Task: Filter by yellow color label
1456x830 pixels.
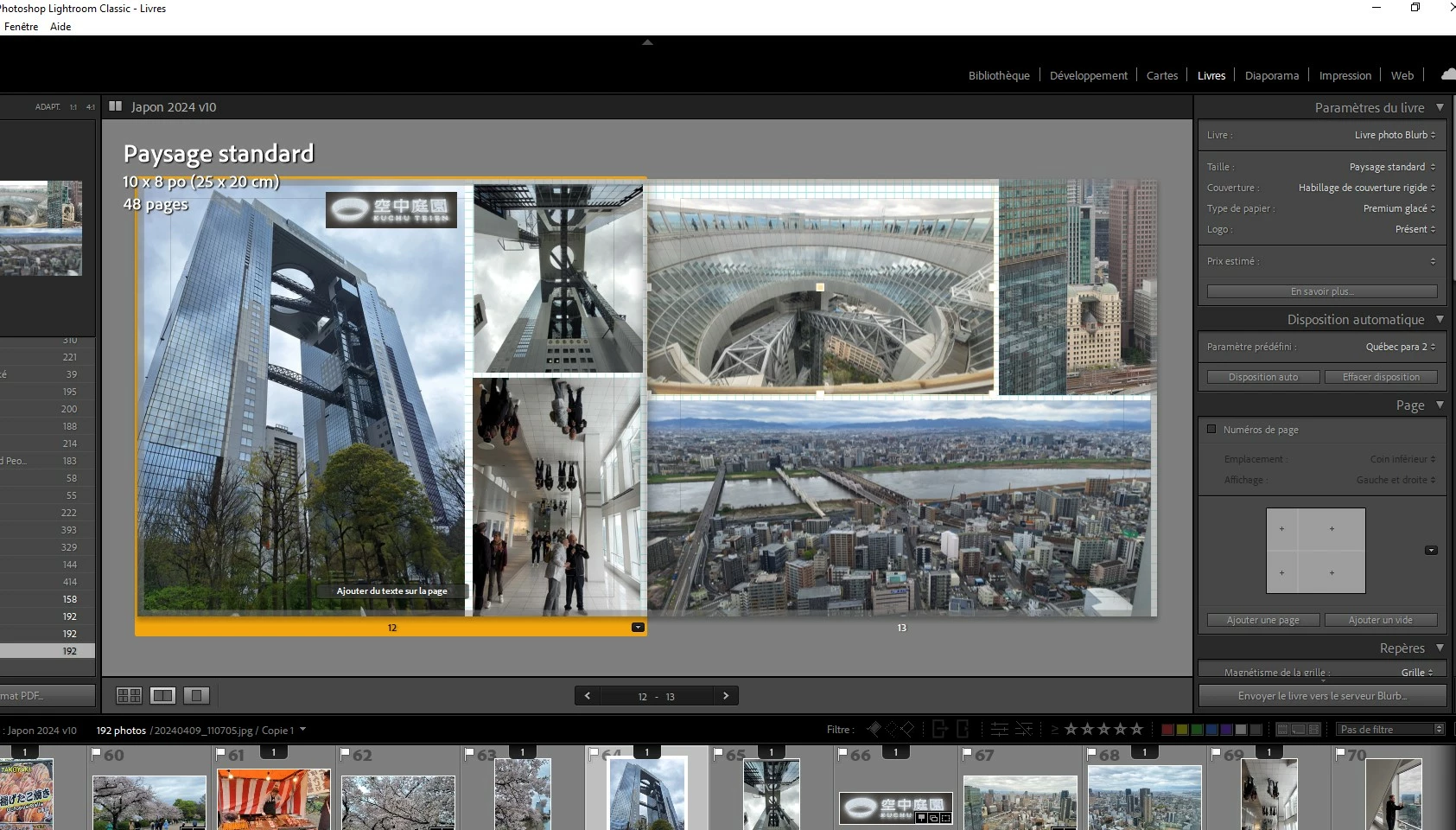Action: coord(1182,729)
